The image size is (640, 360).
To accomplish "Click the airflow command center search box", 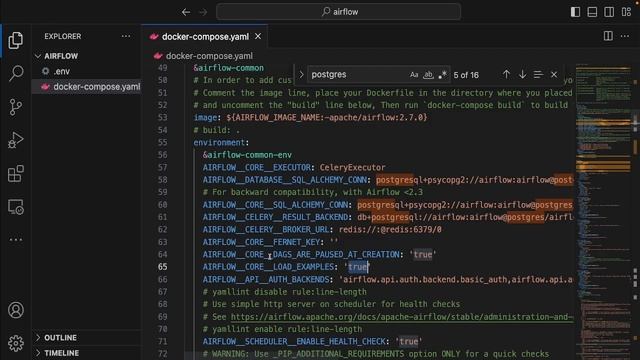I will (x=339, y=12).
